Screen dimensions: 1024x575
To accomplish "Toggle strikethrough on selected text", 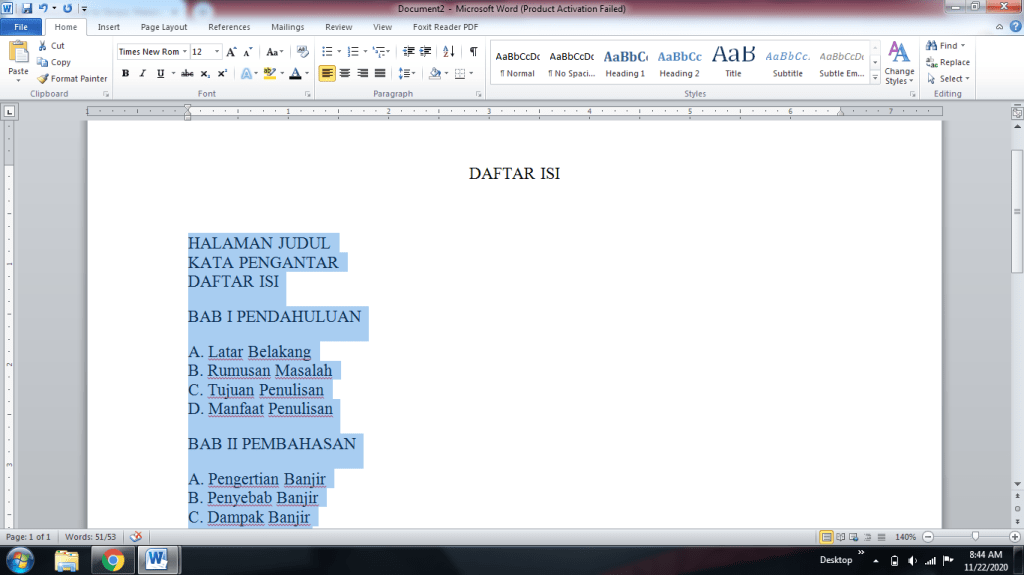I will tap(187, 73).
